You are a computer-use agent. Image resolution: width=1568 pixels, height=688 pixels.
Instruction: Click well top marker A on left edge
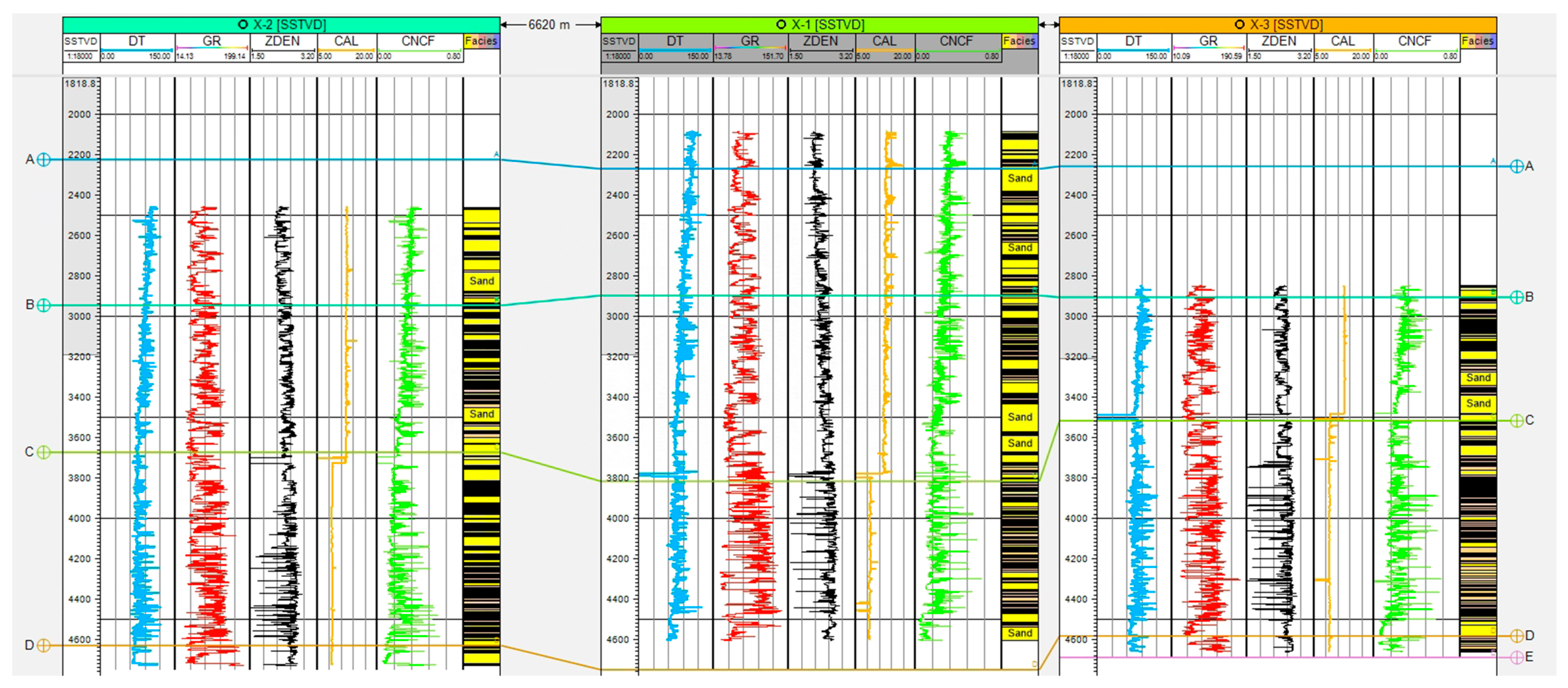coord(43,160)
